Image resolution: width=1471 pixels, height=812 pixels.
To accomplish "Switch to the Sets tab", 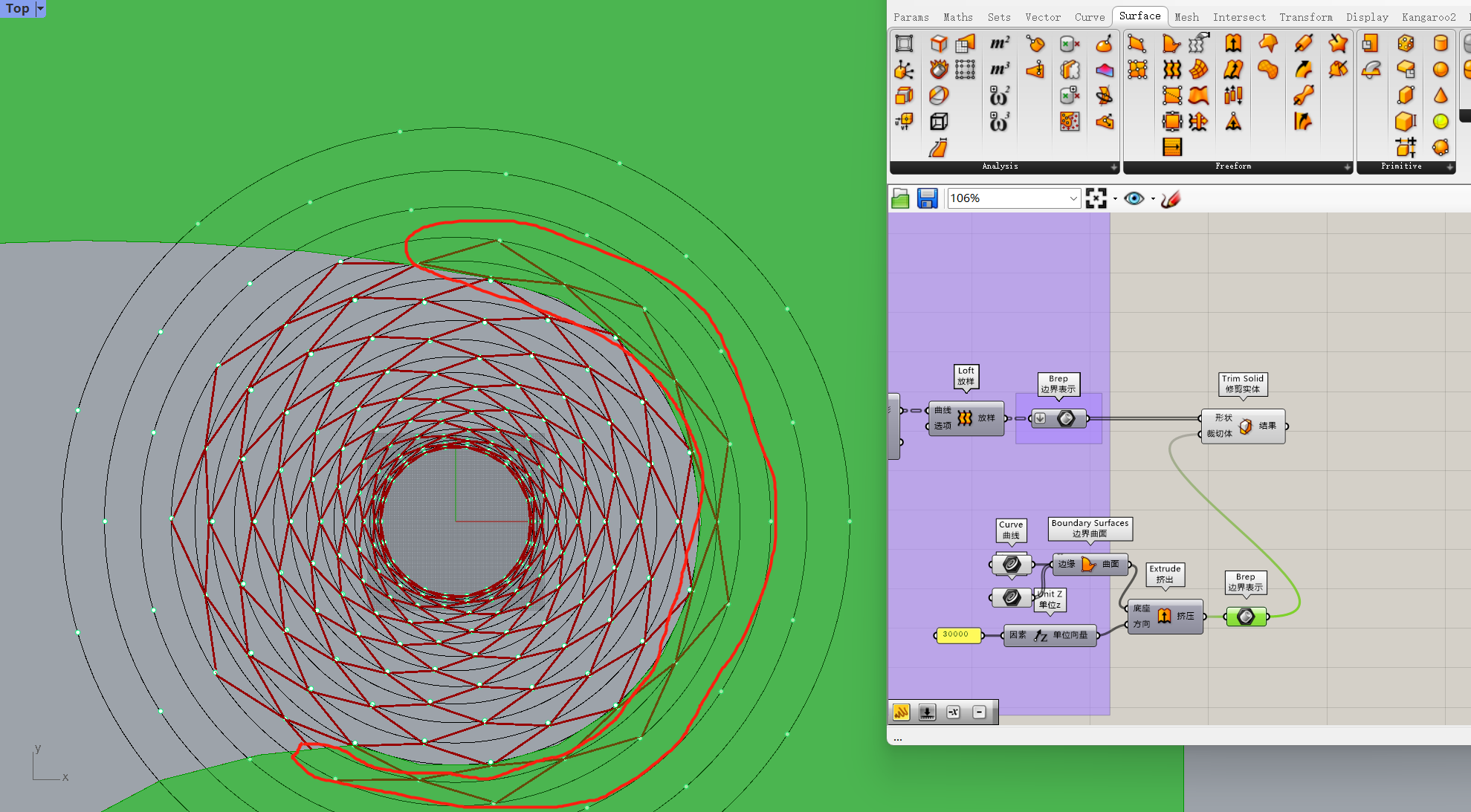I will tap(999, 17).
